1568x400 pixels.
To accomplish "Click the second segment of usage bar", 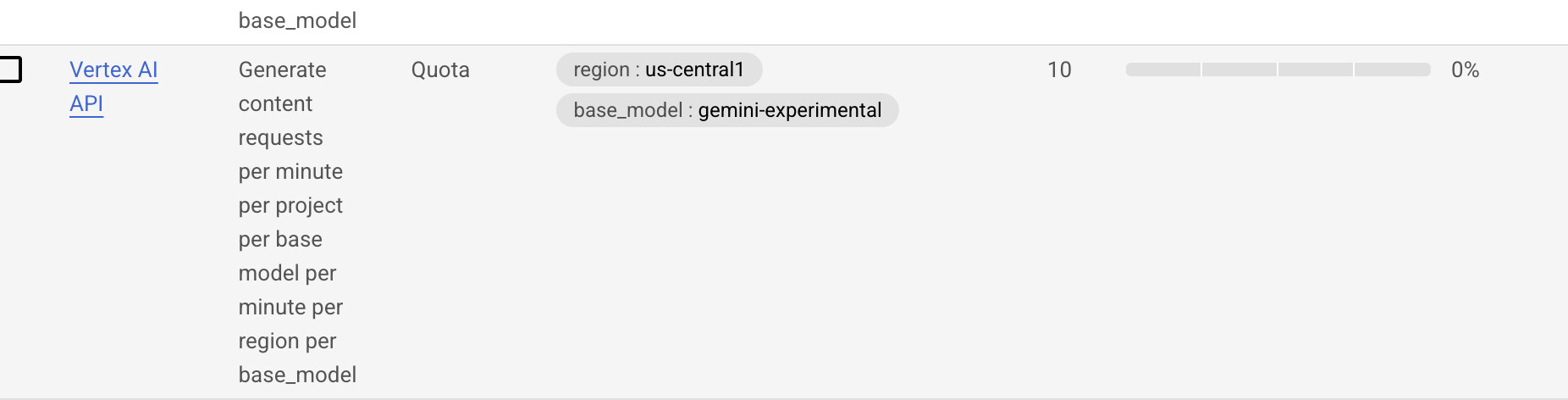I will (x=1239, y=69).
